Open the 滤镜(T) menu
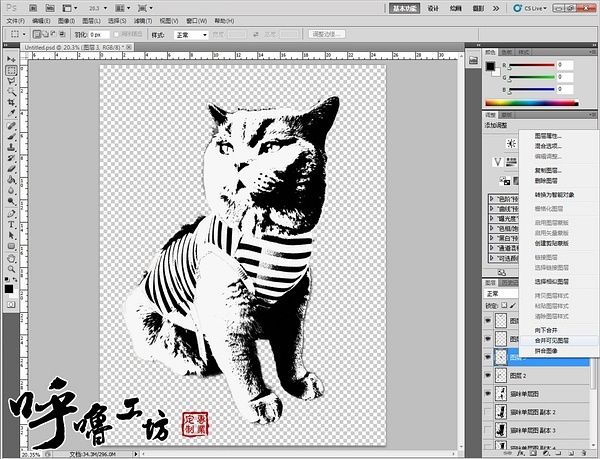The height and width of the screenshot is (459, 600). (143, 21)
